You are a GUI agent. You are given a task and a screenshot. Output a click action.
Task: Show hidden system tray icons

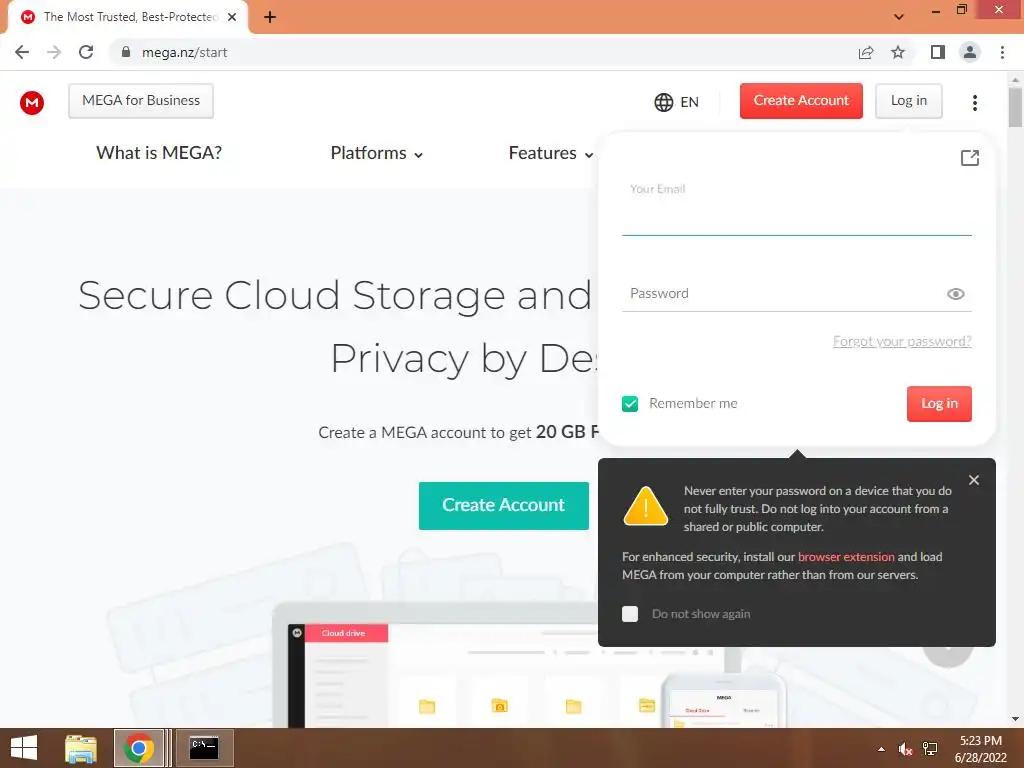[881, 749]
